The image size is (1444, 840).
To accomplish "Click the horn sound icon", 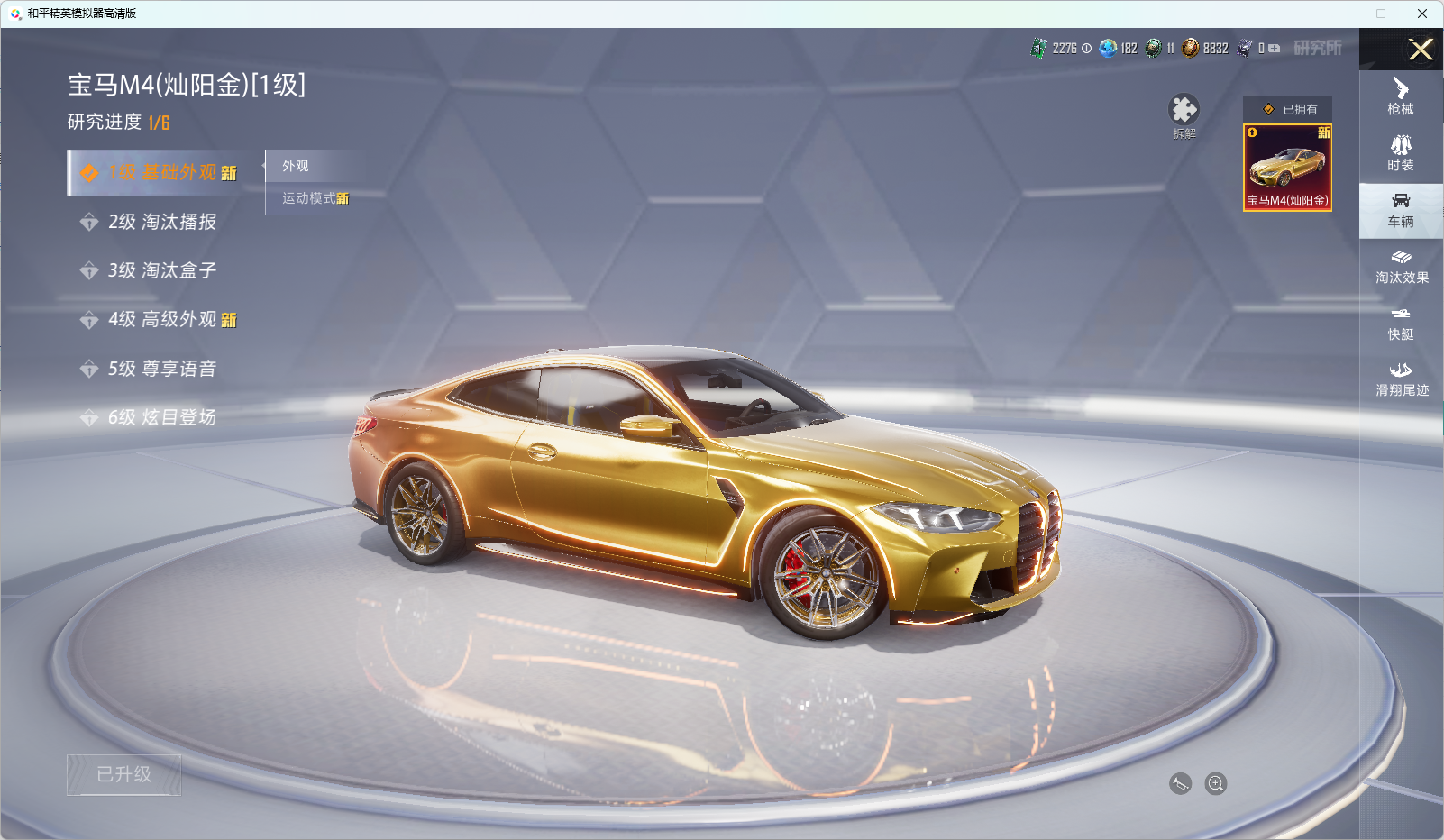I will pyautogui.click(x=1180, y=784).
